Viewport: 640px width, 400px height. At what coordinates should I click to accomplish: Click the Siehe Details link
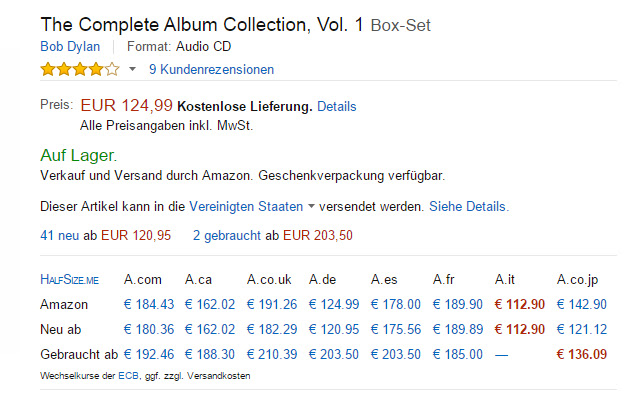pos(468,207)
